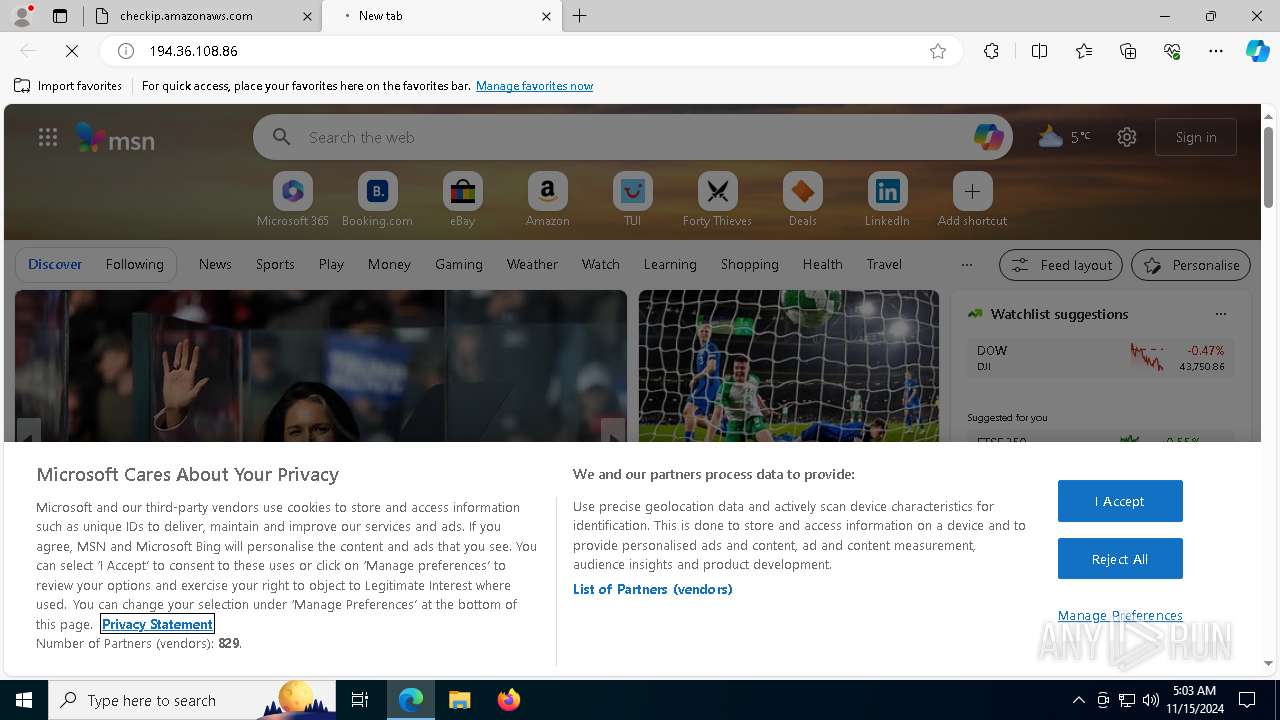This screenshot has height=720, width=1280.
Task: Open the Collections icon
Action: tap(1128, 51)
